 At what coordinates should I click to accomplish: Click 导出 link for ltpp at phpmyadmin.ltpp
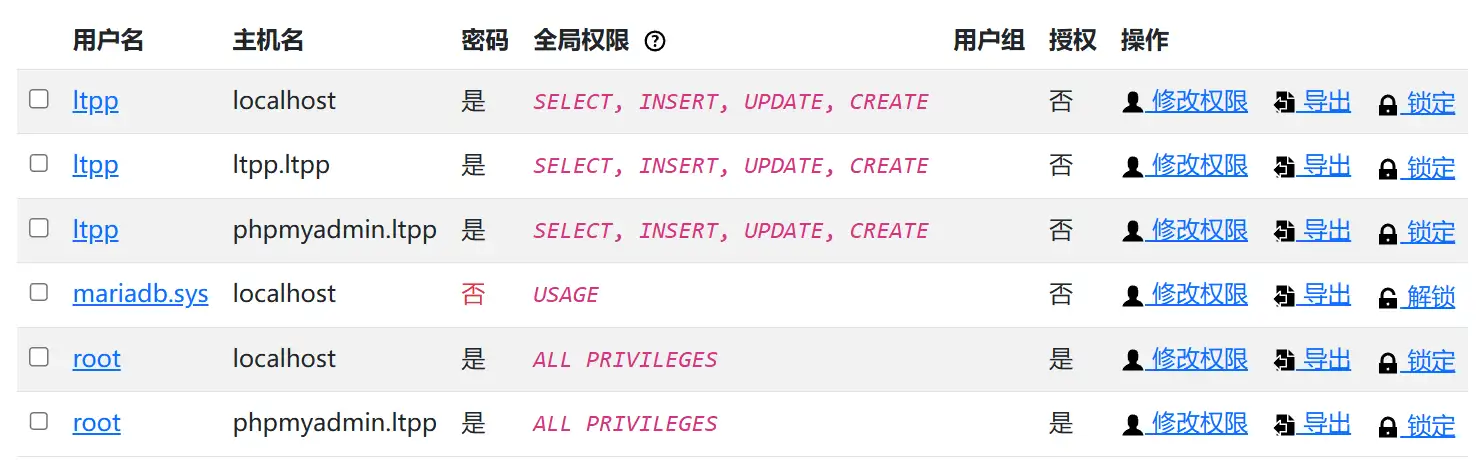[x=1327, y=231]
